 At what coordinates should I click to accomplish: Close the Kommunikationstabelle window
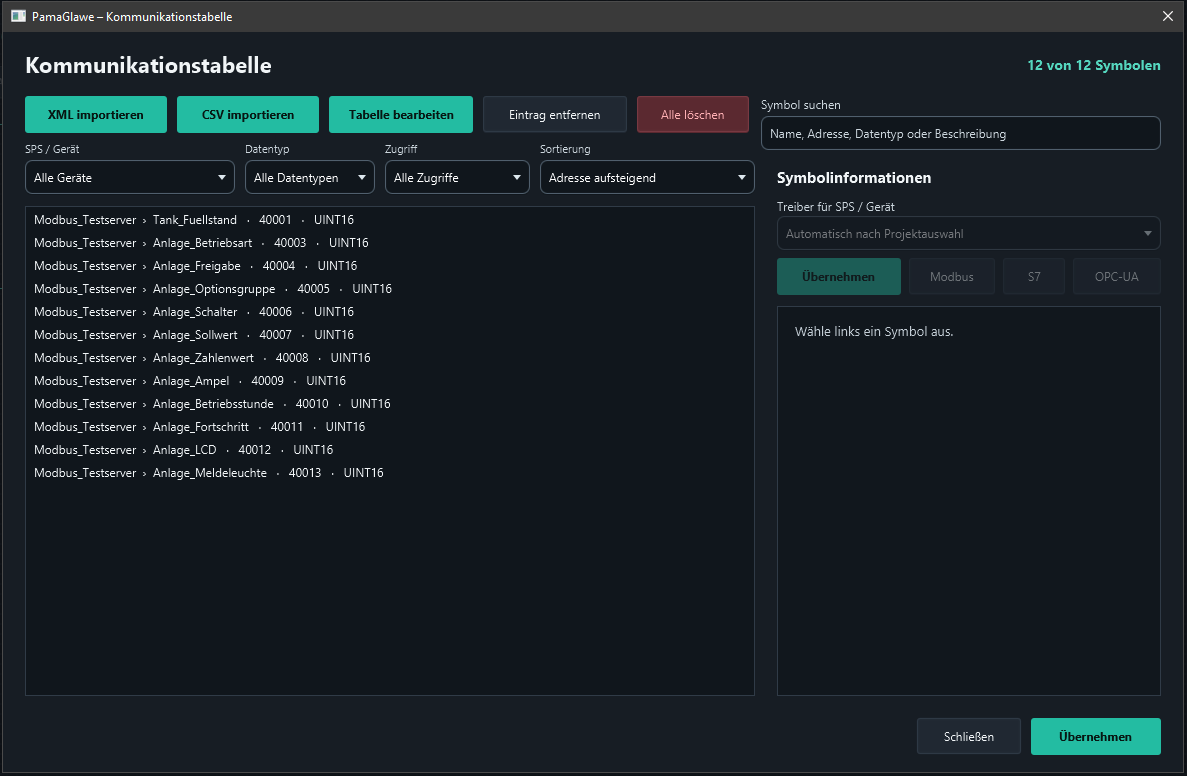[1167, 16]
